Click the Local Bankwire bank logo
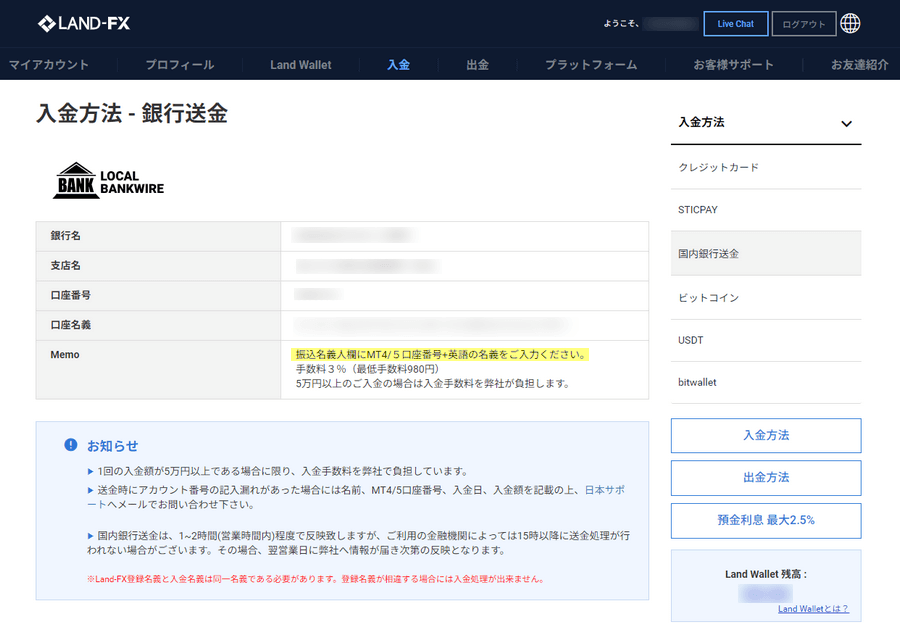The height and width of the screenshot is (633, 900). pyautogui.click(x=108, y=181)
